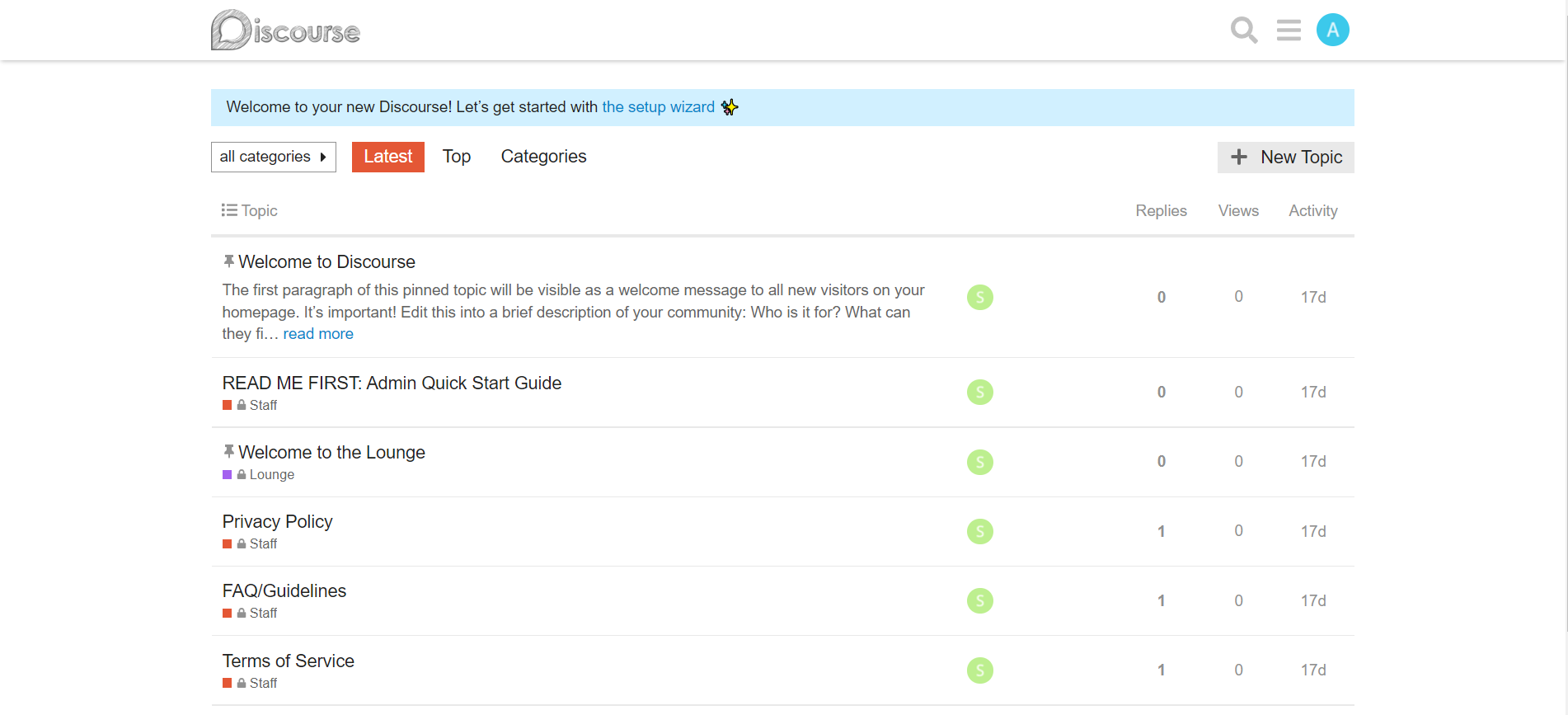Open Staff category under FAQ/Guidelines
Image resolution: width=1568 pixels, height=715 pixels.
click(263, 613)
